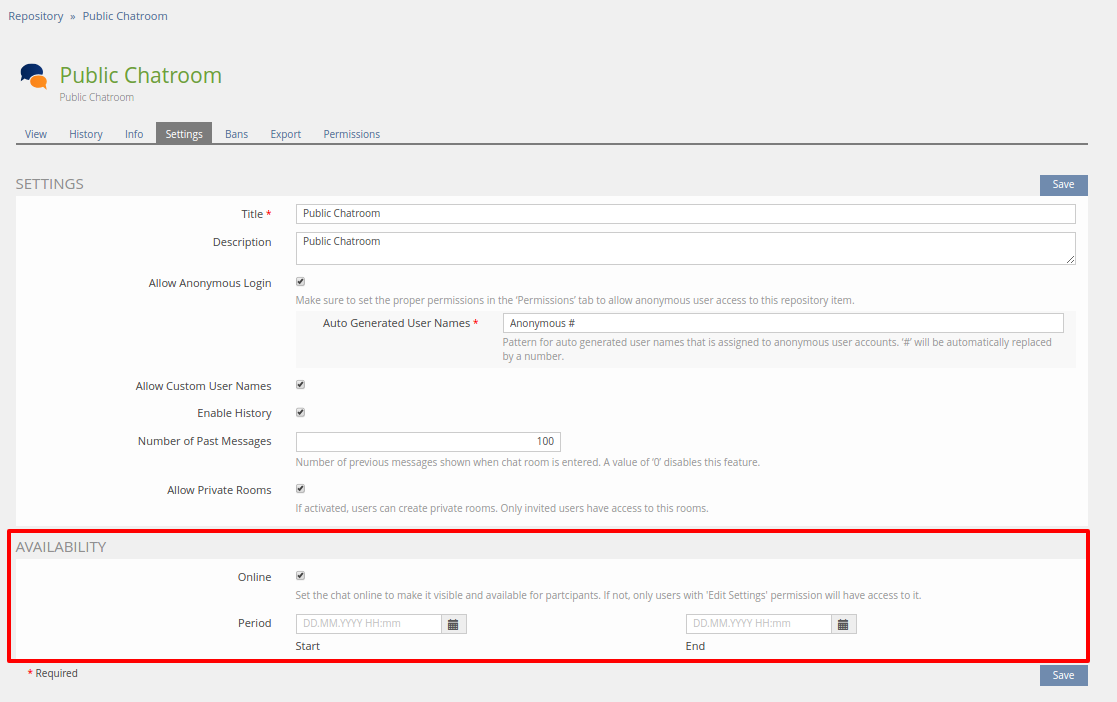Click the Period Start date input
1117x702 pixels.
coord(369,624)
